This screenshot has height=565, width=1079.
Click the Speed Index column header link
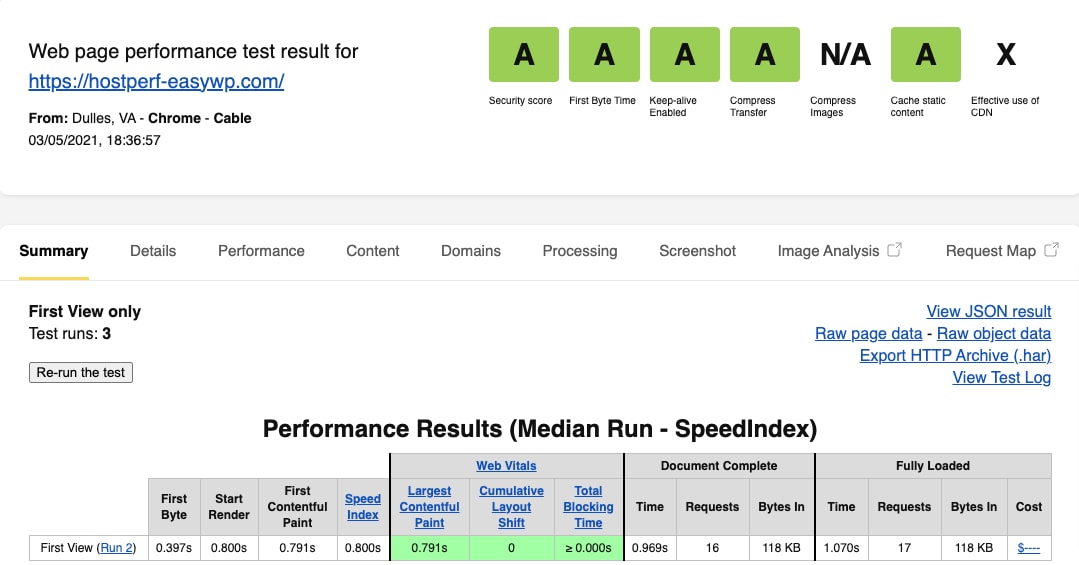pyautogui.click(x=363, y=507)
